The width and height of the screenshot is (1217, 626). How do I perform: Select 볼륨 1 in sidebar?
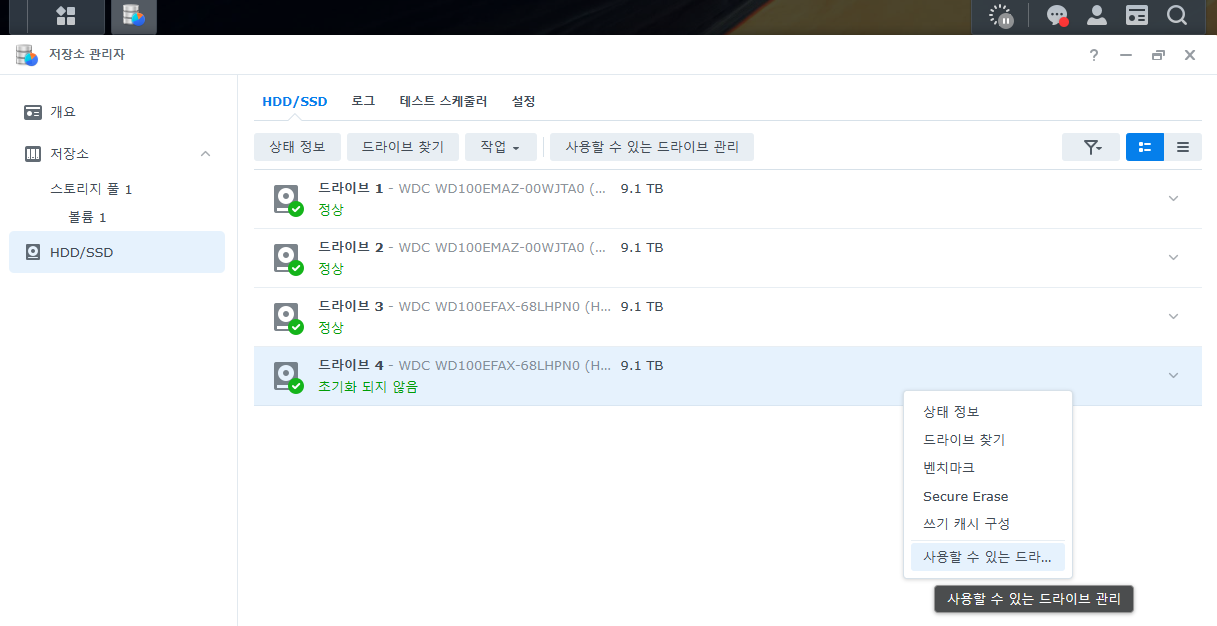coord(87,217)
